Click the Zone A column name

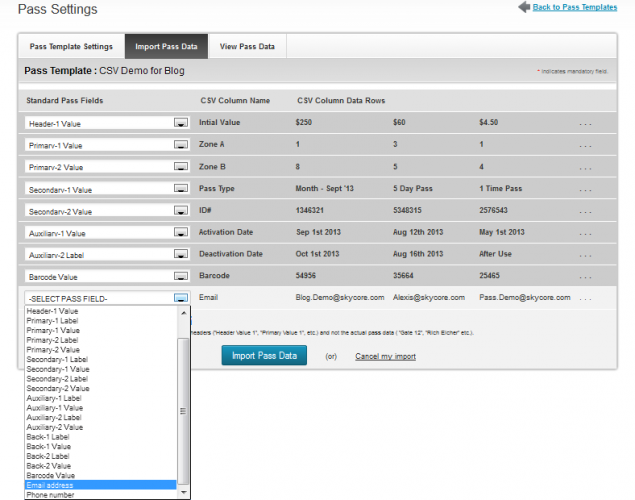[x=212, y=144]
